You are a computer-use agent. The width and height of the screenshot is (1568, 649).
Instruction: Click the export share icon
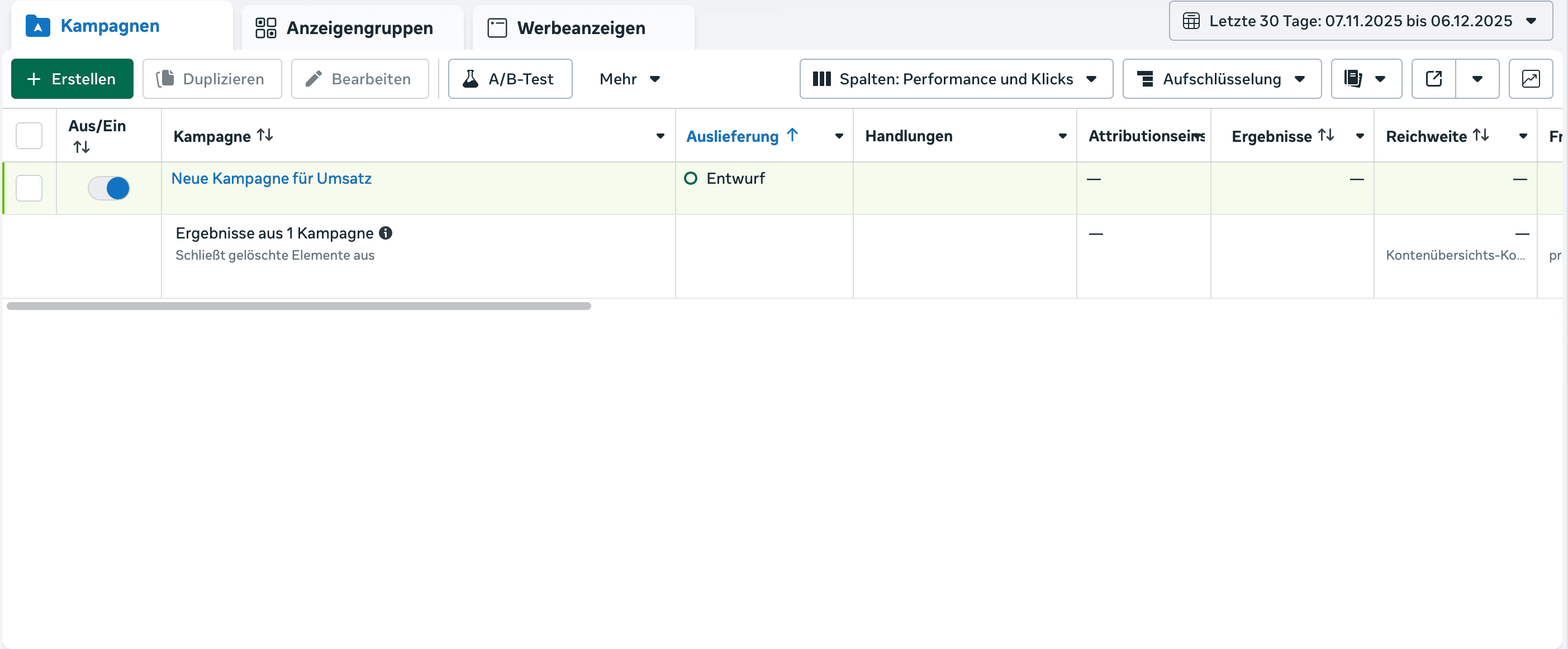coord(1434,78)
